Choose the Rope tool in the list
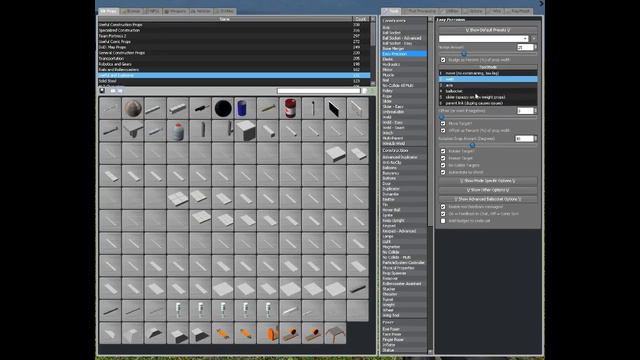This screenshot has height=360, width=640. click(404, 96)
